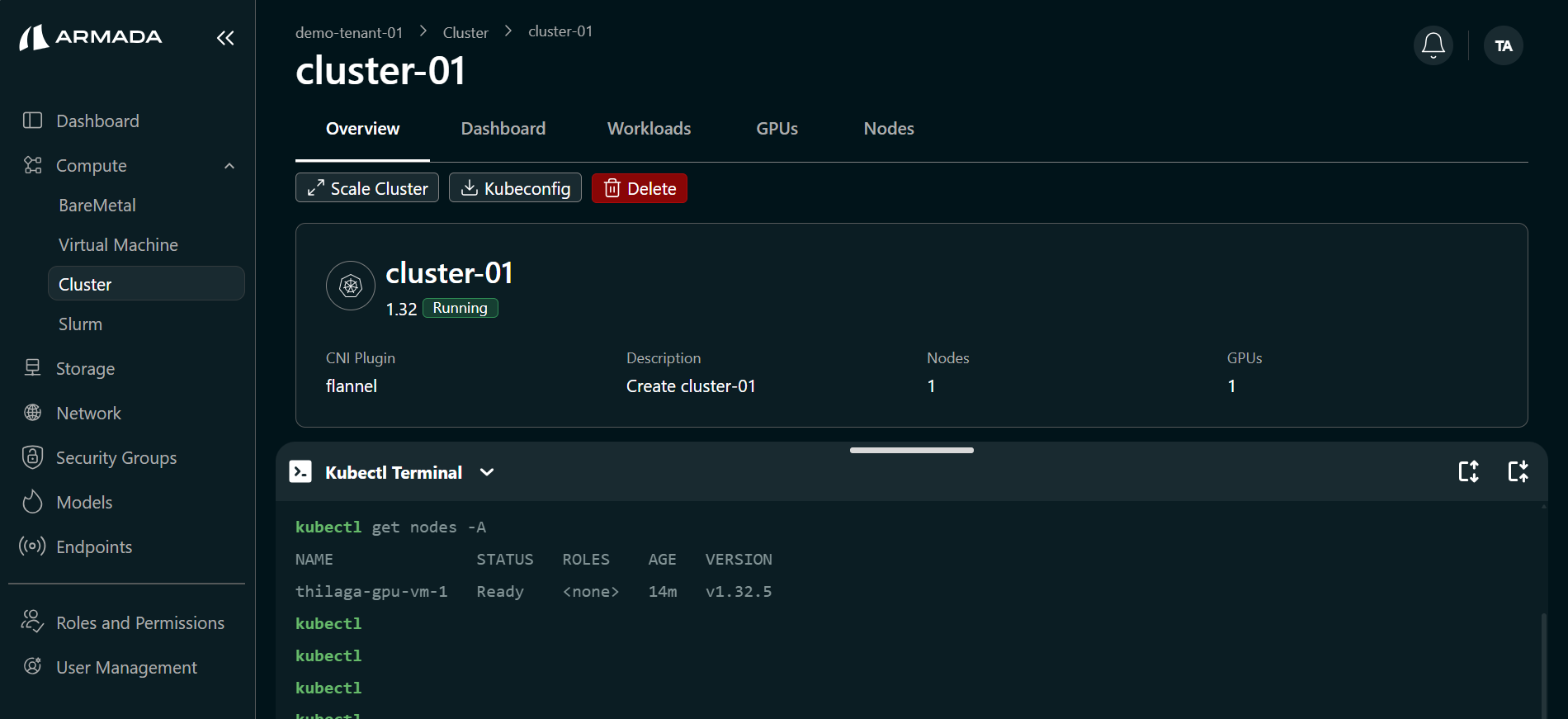
Task: Collapse the sidebar with double-chevron icon
Action: click(x=225, y=38)
